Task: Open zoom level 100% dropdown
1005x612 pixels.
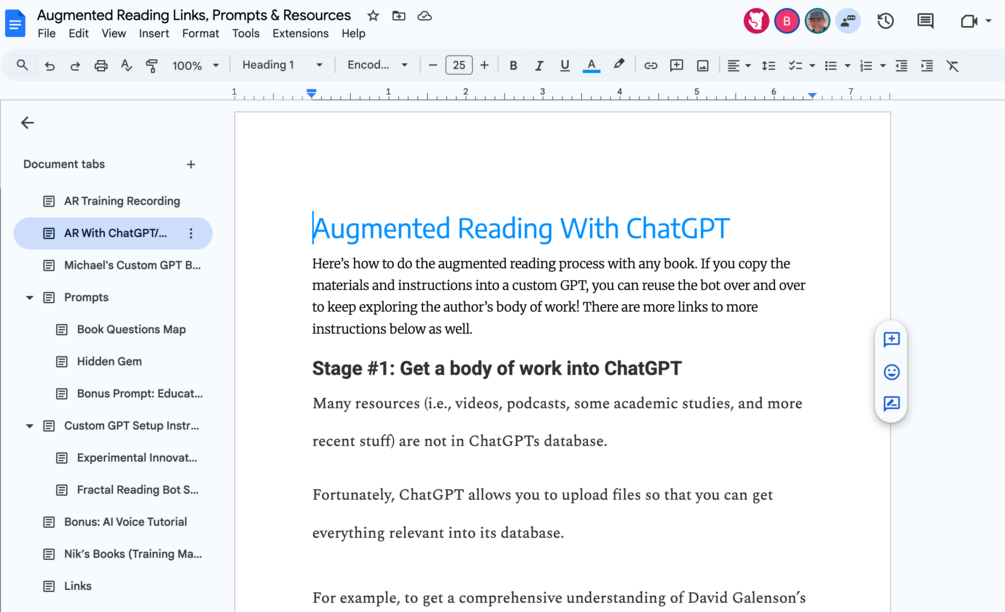Action: (195, 65)
